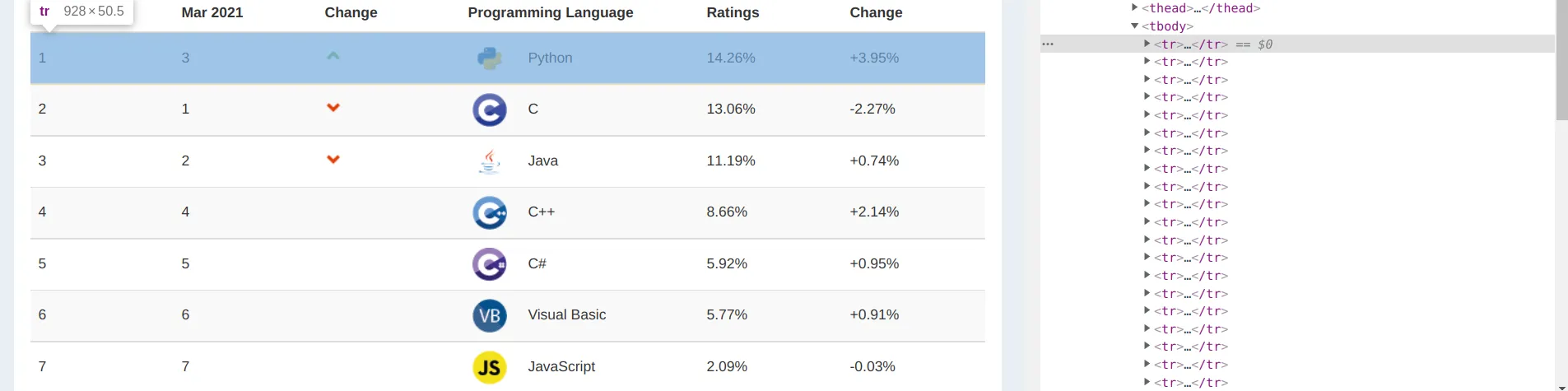Click the purple C# logo
The height and width of the screenshot is (391, 1568).
(490, 264)
